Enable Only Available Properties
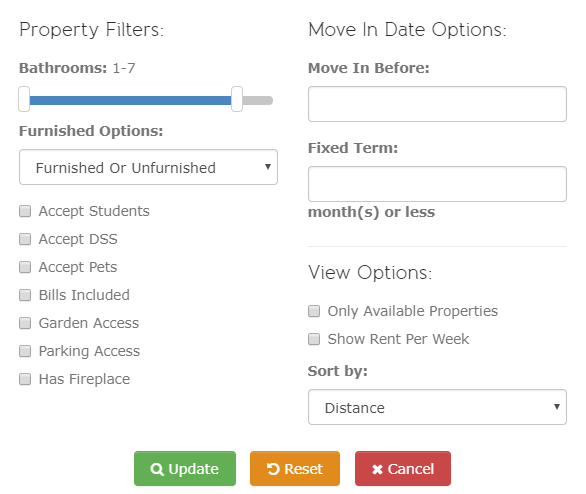 pos(314,311)
